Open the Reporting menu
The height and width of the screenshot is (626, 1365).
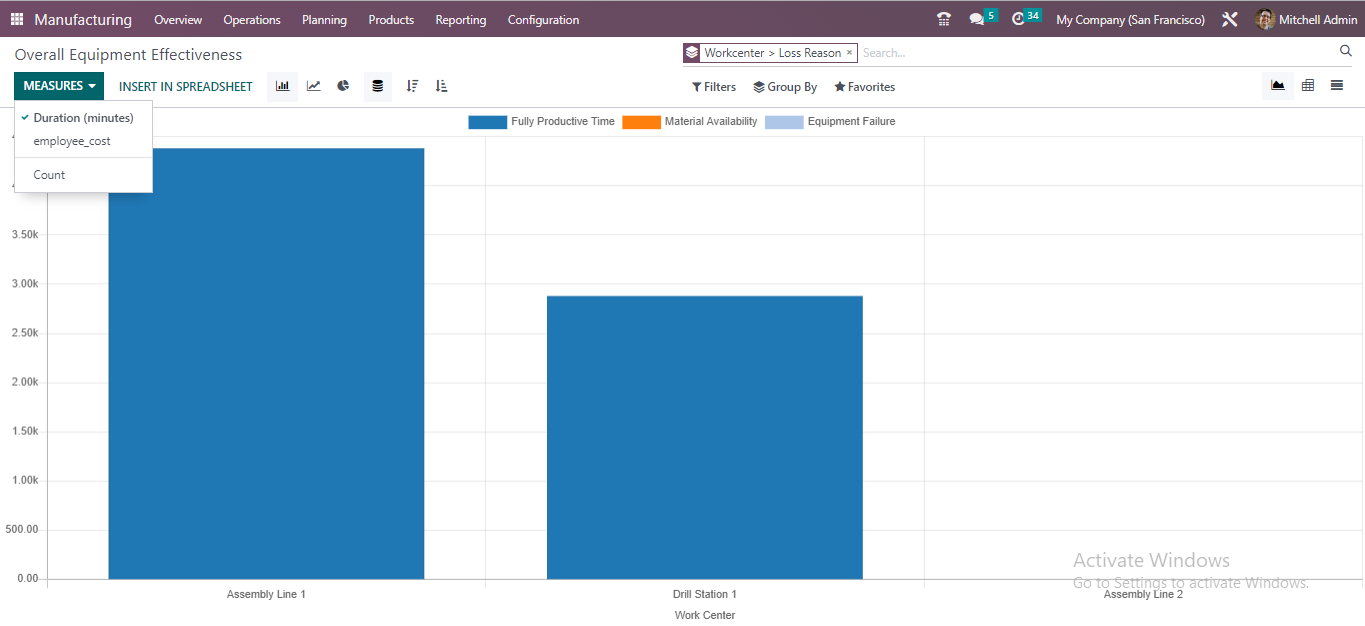tap(460, 19)
